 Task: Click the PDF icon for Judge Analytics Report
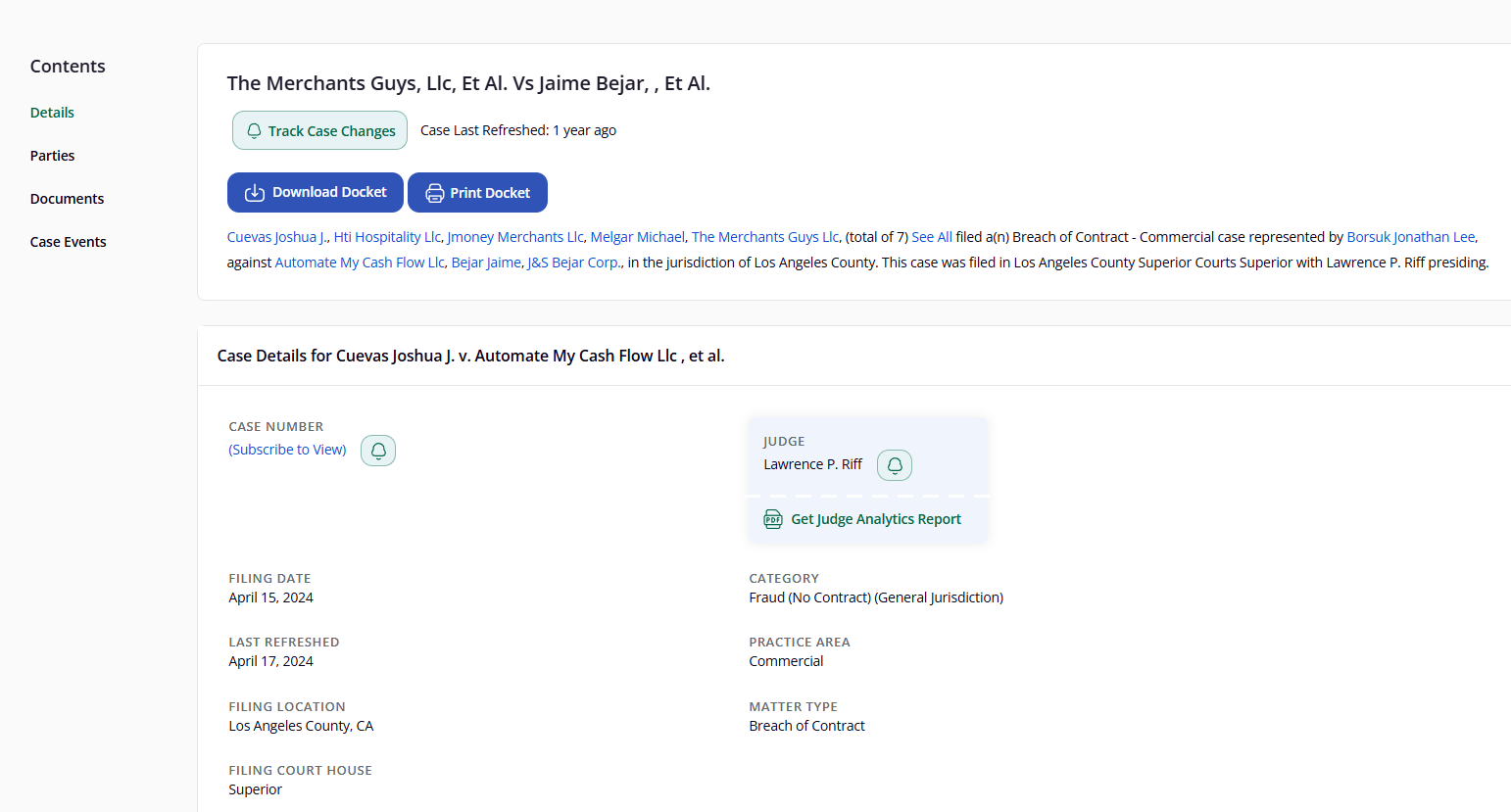point(773,519)
